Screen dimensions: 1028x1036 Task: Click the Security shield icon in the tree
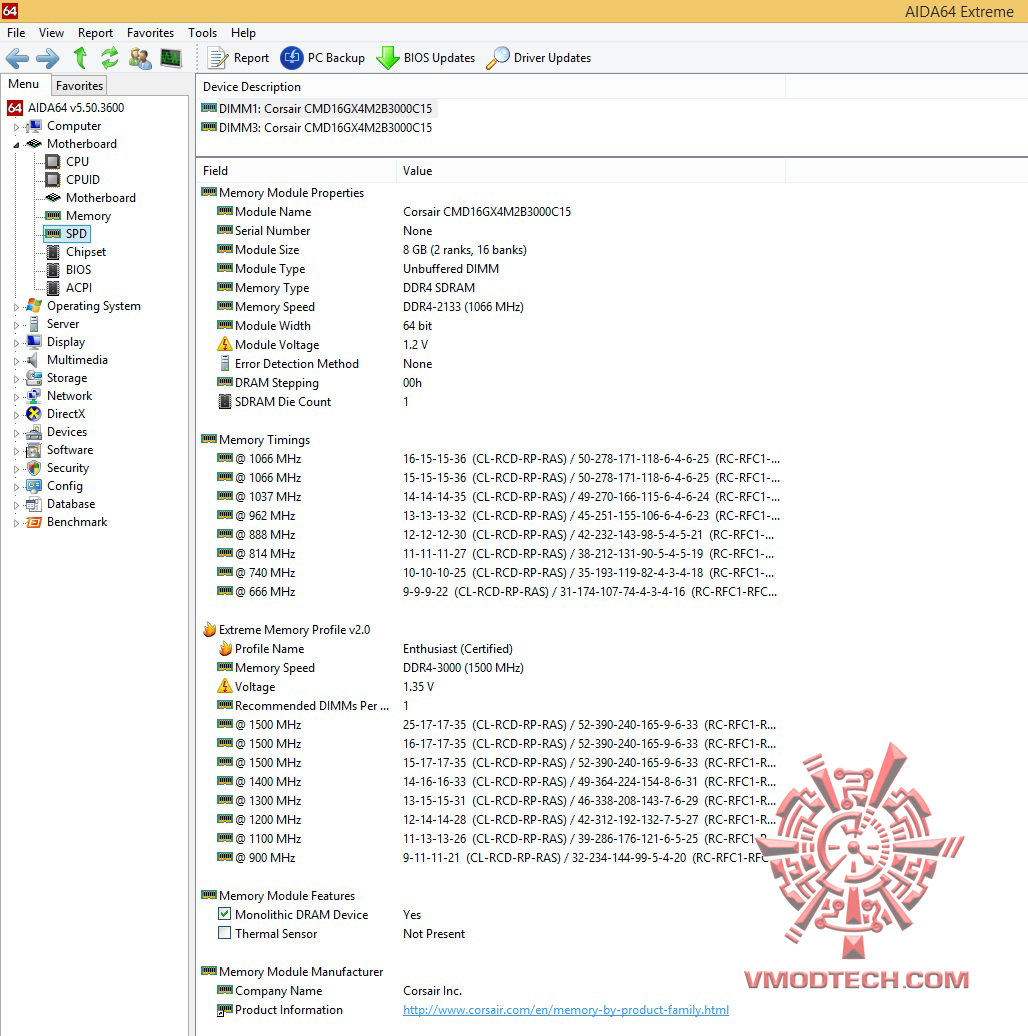point(34,468)
